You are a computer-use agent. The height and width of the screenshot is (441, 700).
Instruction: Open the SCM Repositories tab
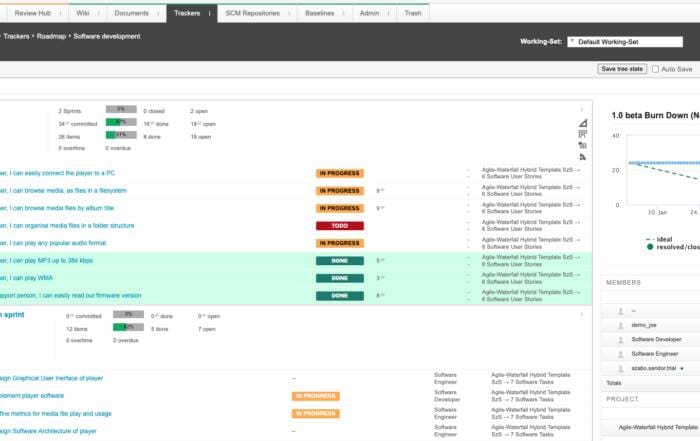pos(252,13)
